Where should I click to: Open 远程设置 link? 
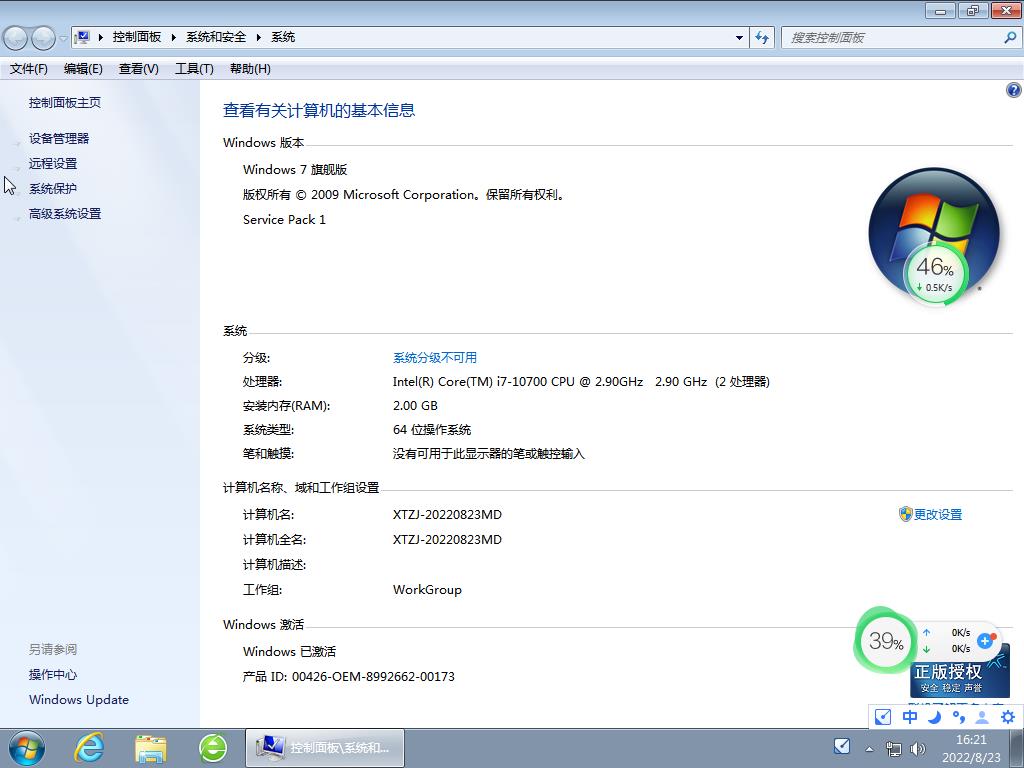53,163
